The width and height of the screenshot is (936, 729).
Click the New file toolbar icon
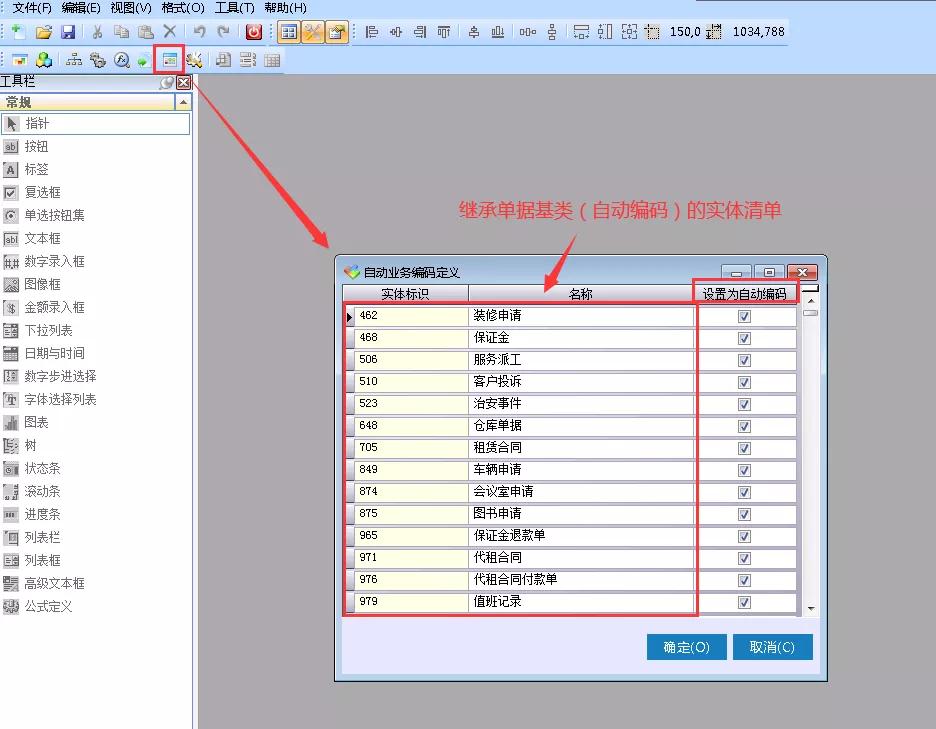18,32
